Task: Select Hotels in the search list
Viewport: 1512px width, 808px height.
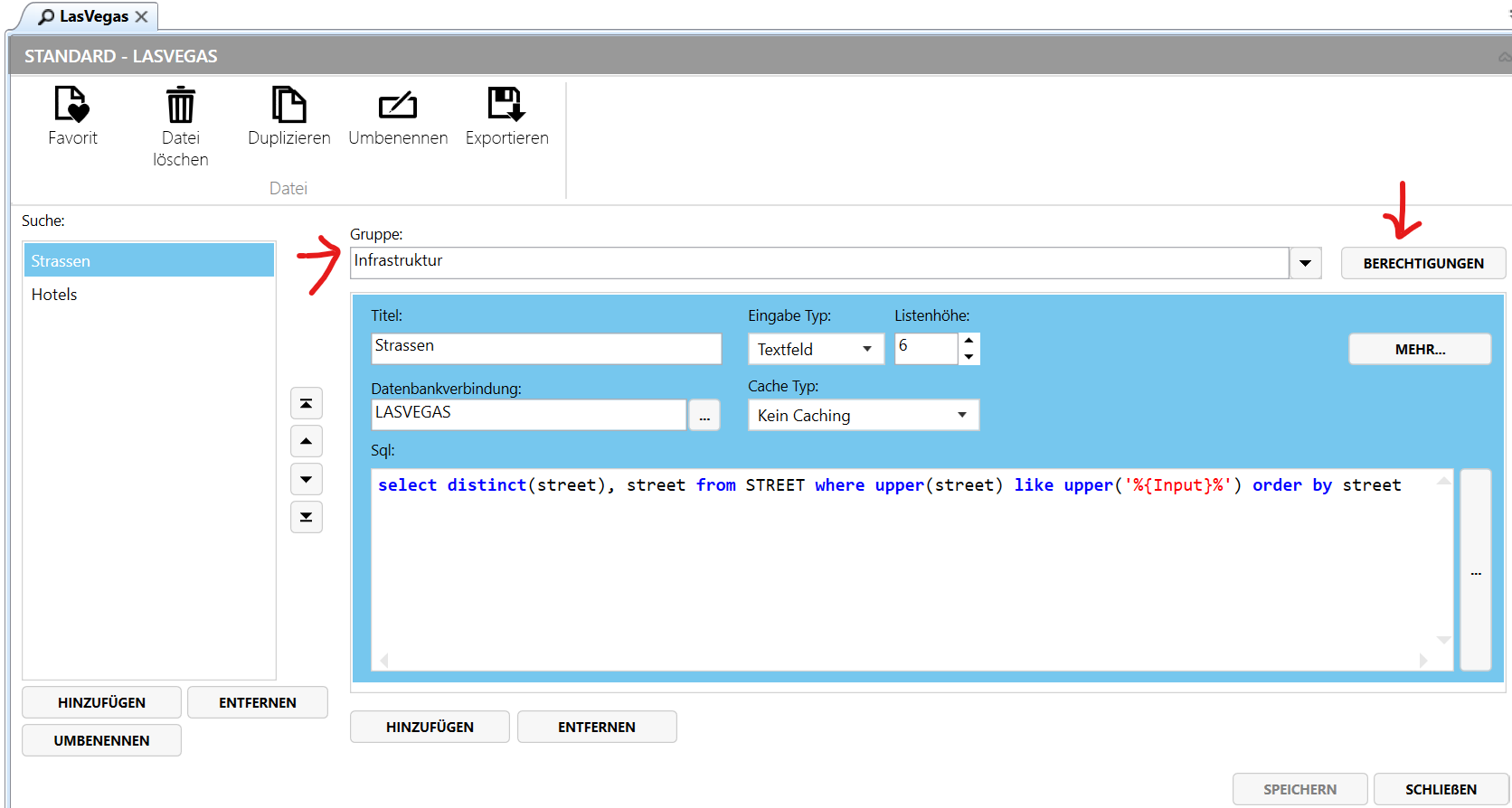Action: (x=149, y=294)
